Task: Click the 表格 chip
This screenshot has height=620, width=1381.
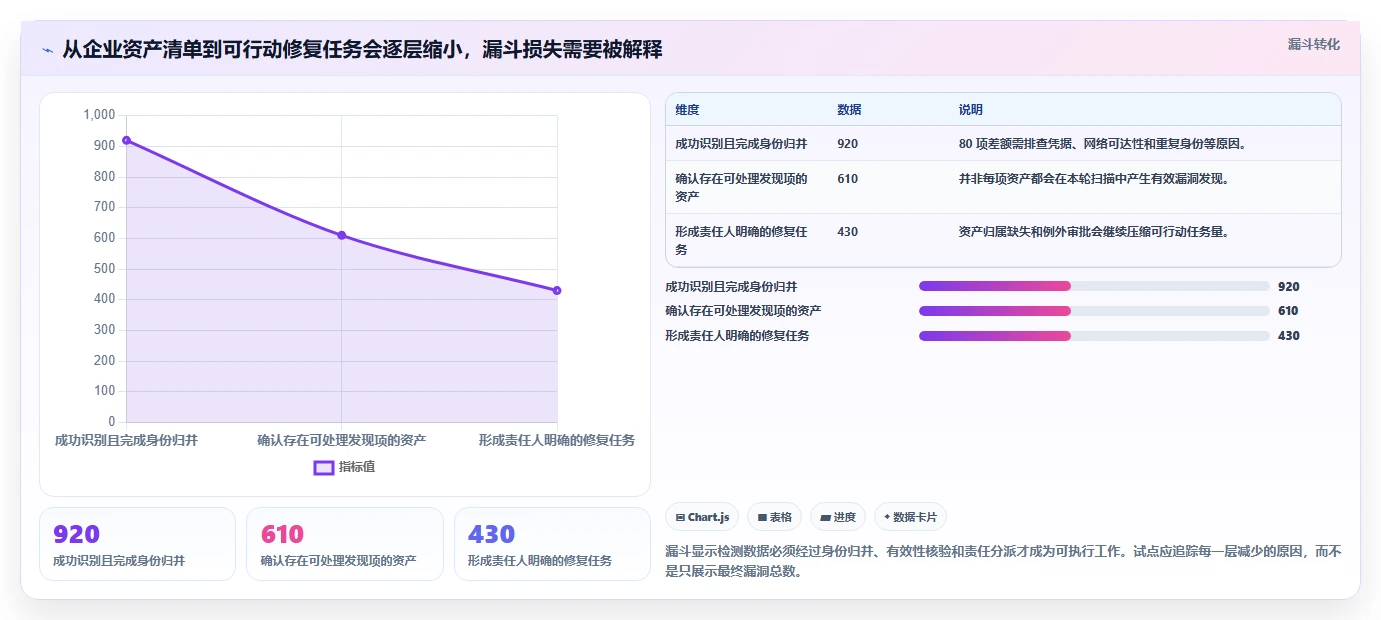Action: coord(775,517)
